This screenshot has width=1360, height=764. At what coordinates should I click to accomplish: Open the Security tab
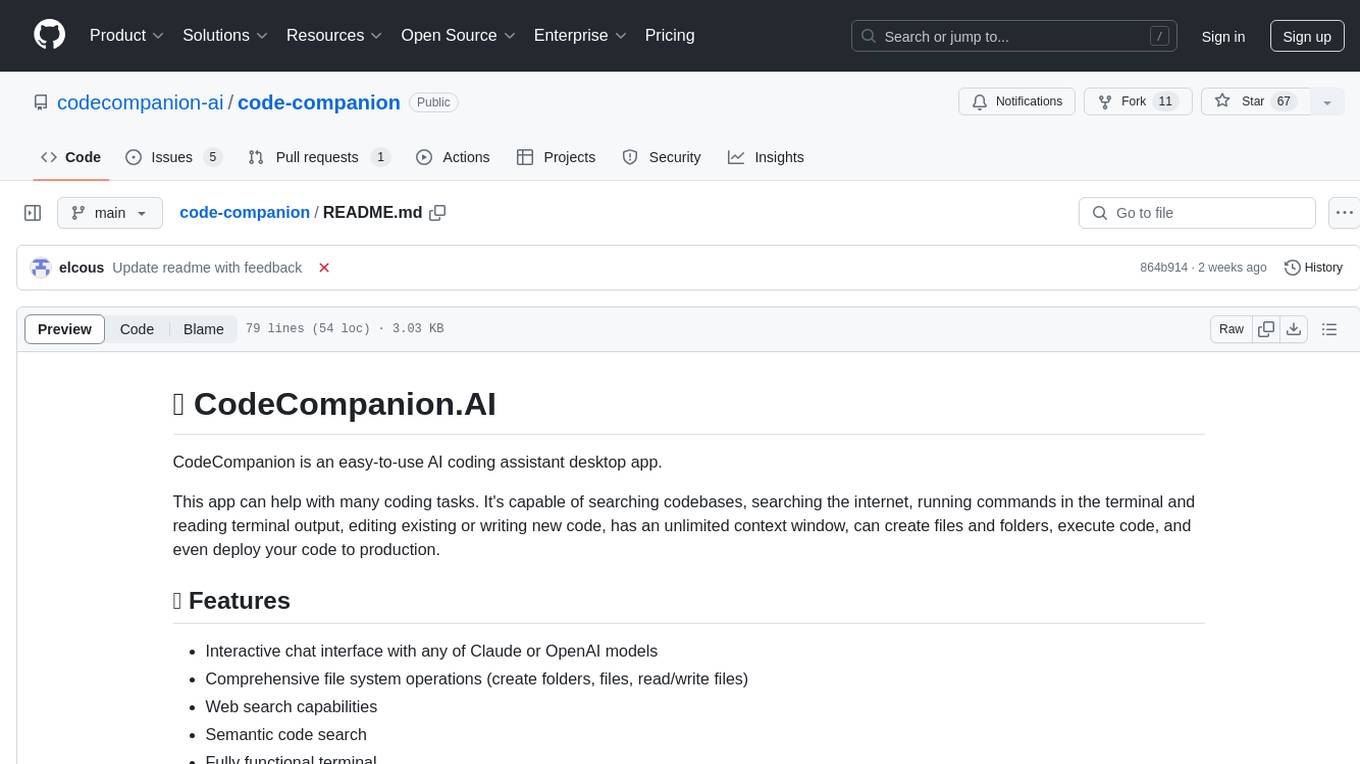click(x=661, y=157)
